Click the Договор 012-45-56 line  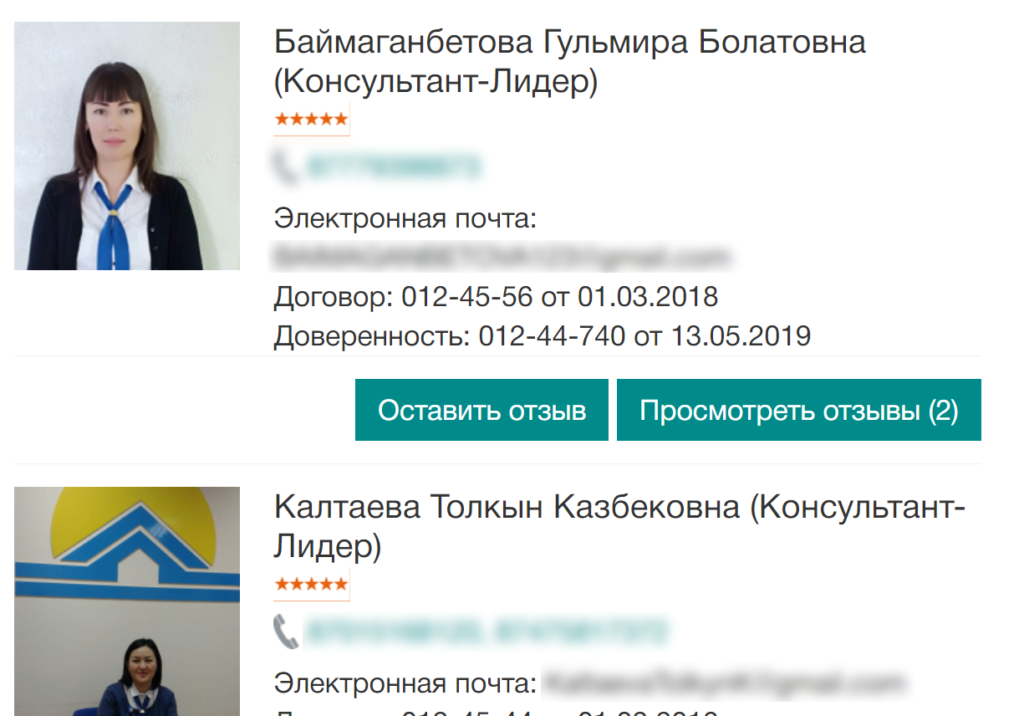(x=496, y=297)
